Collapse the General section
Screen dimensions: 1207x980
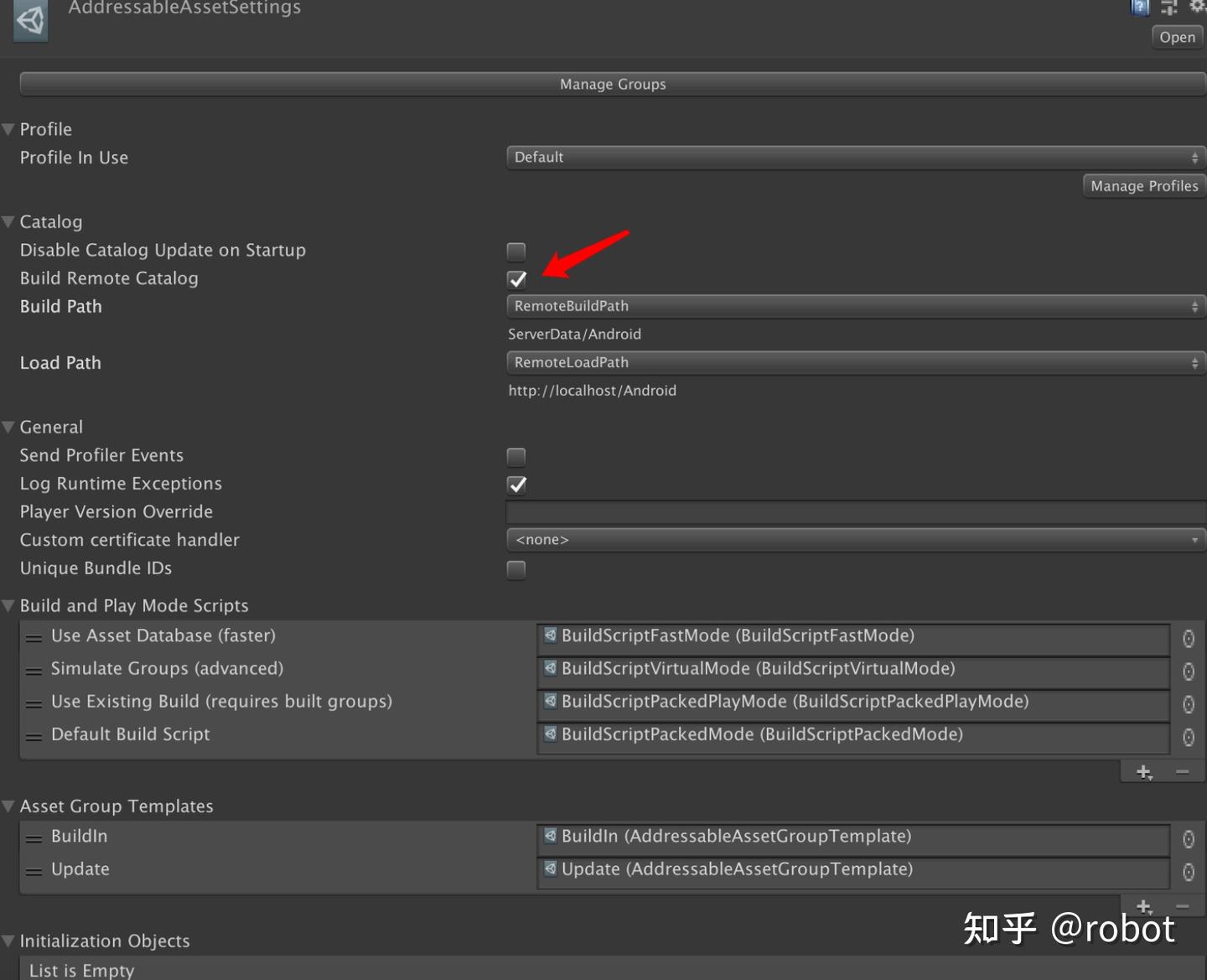click(8, 428)
